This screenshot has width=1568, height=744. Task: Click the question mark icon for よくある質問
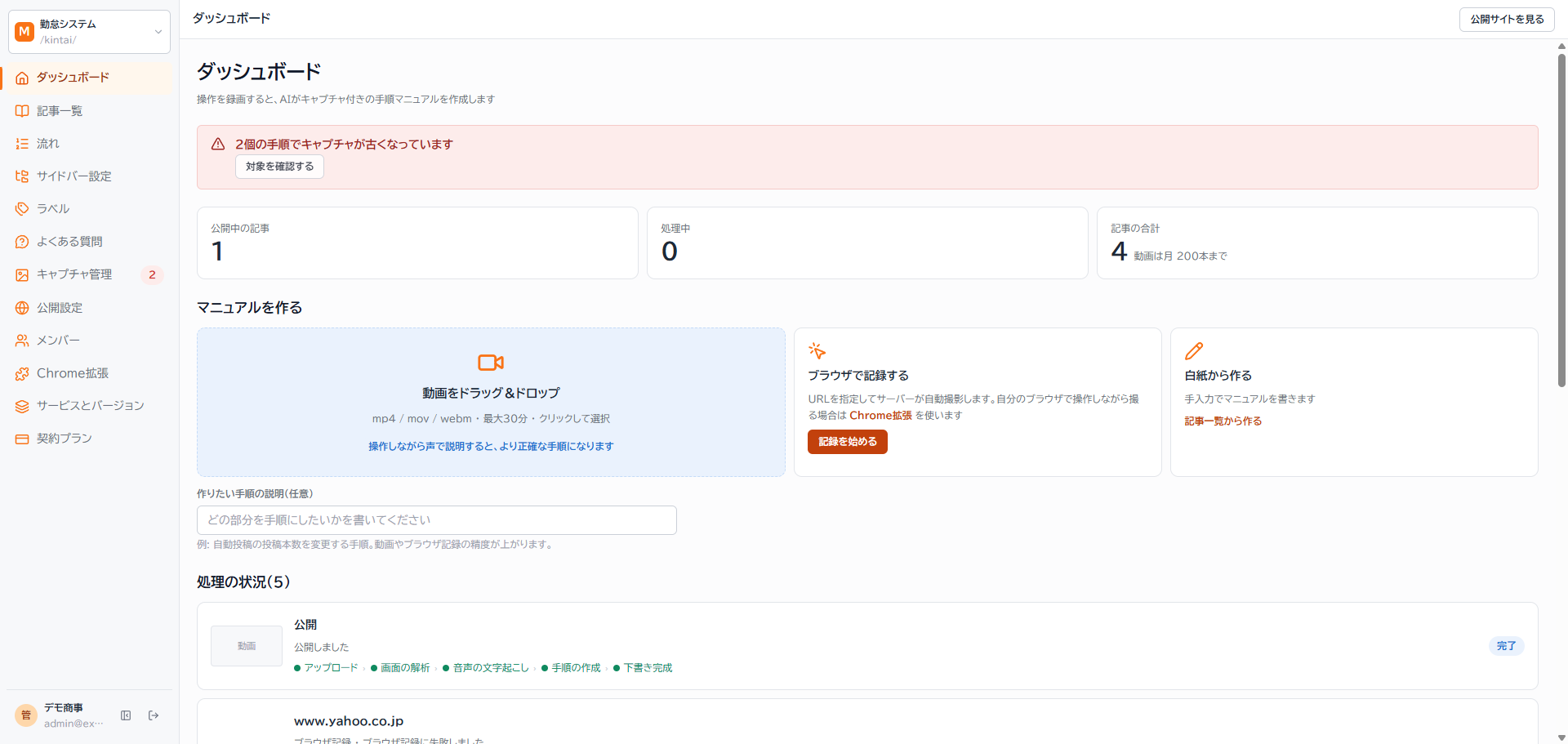[x=22, y=242]
